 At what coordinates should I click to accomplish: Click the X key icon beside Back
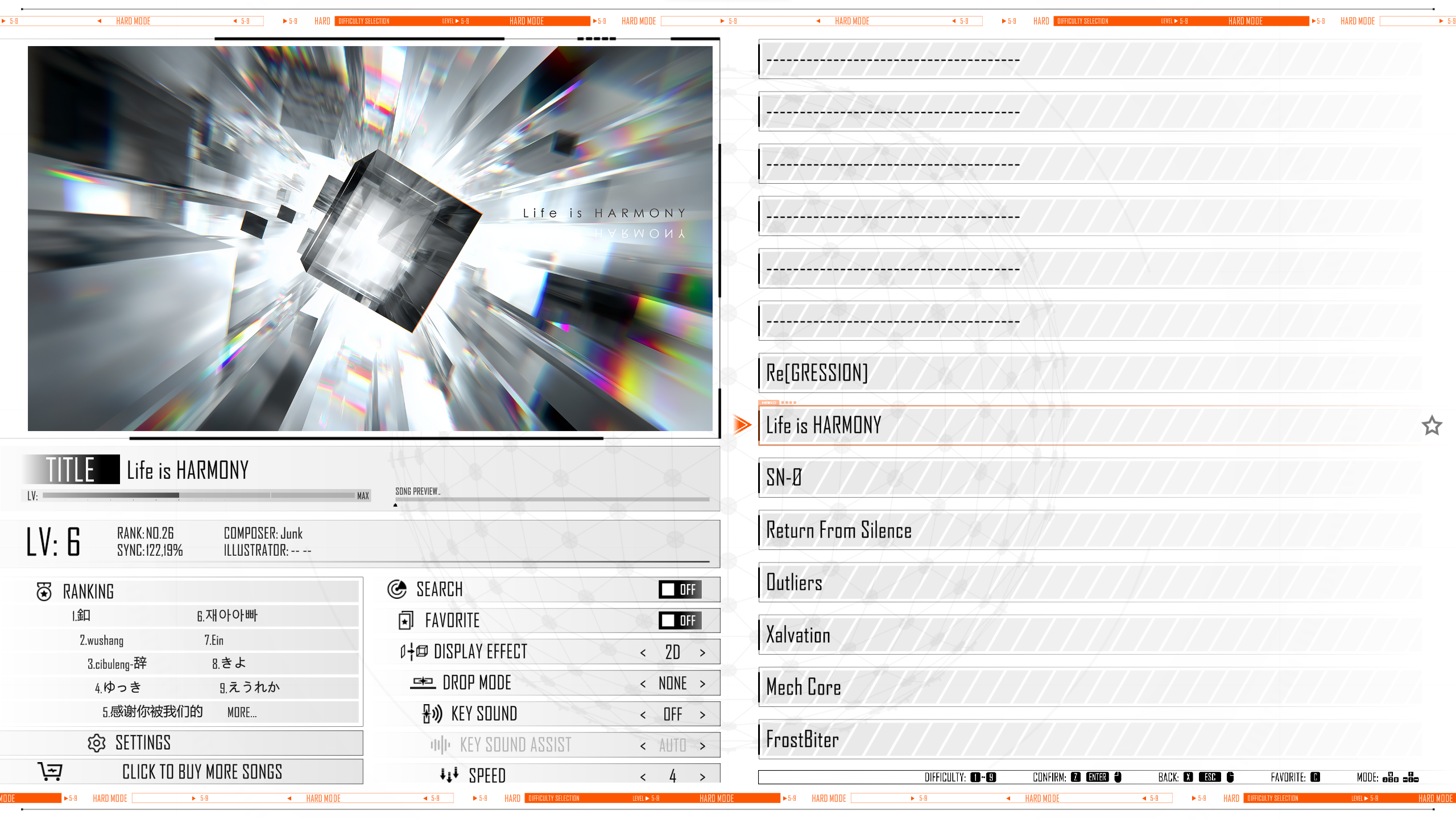pyautogui.click(x=1188, y=777)
